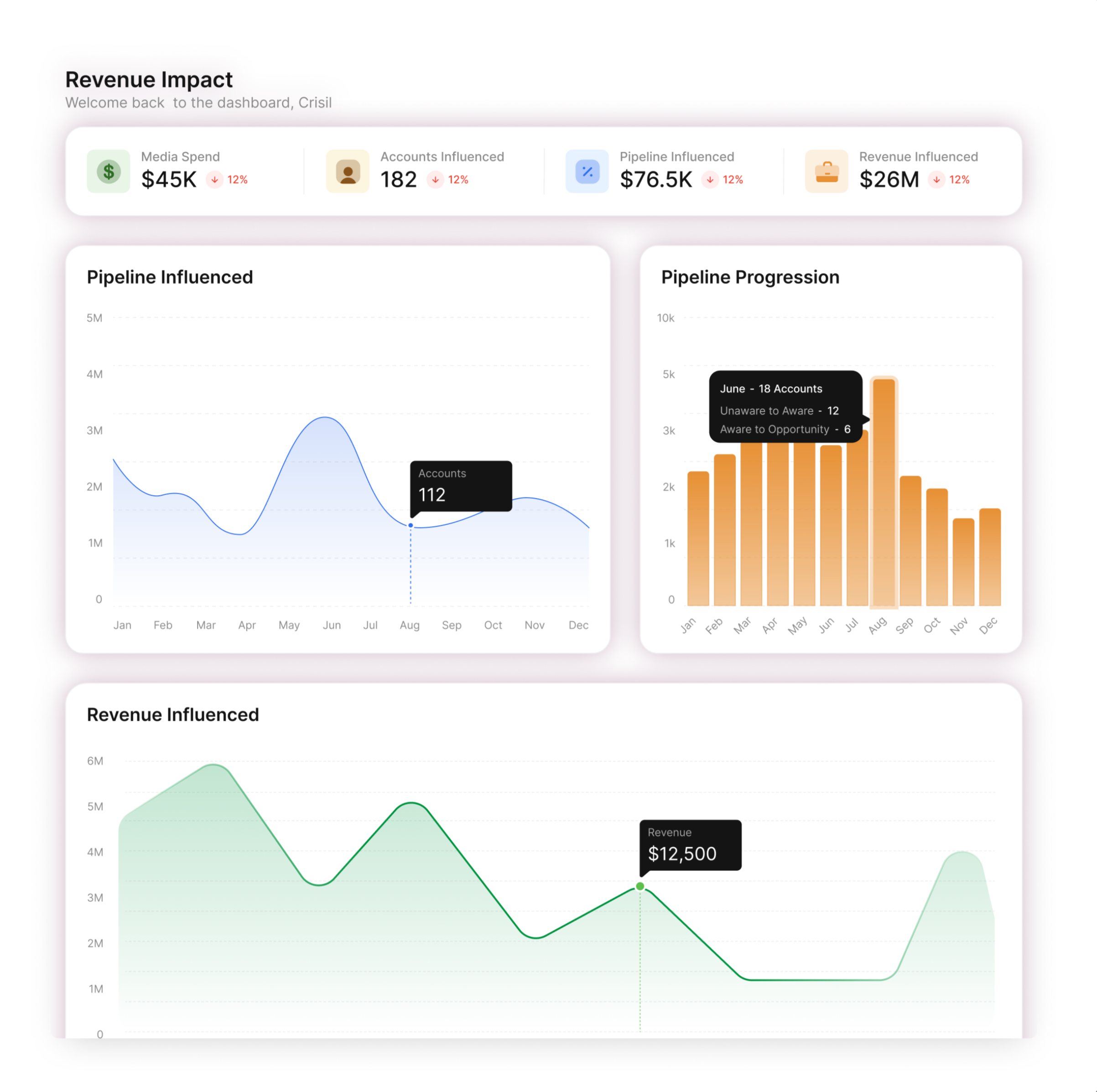Image resolution: width=1097 pixels, height=1092 pixels.
Task: Select the highlighted Aug bar in Pipeline Progression
Action: click(x=884, y=494)
